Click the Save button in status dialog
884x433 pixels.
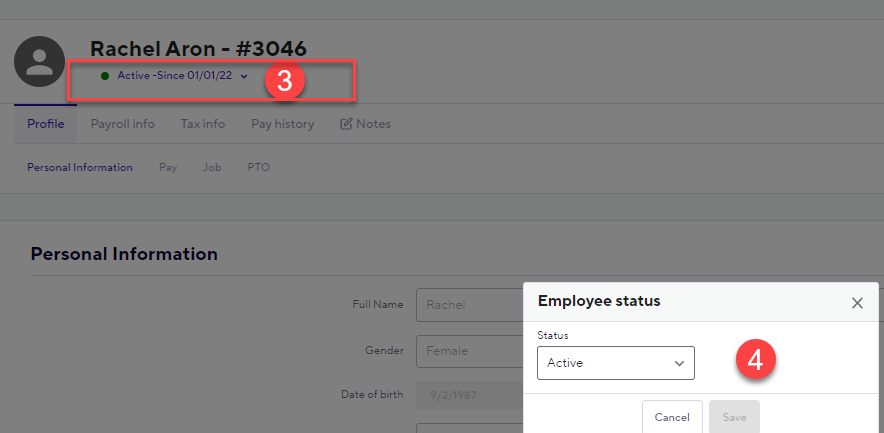[x=735, y=417]
